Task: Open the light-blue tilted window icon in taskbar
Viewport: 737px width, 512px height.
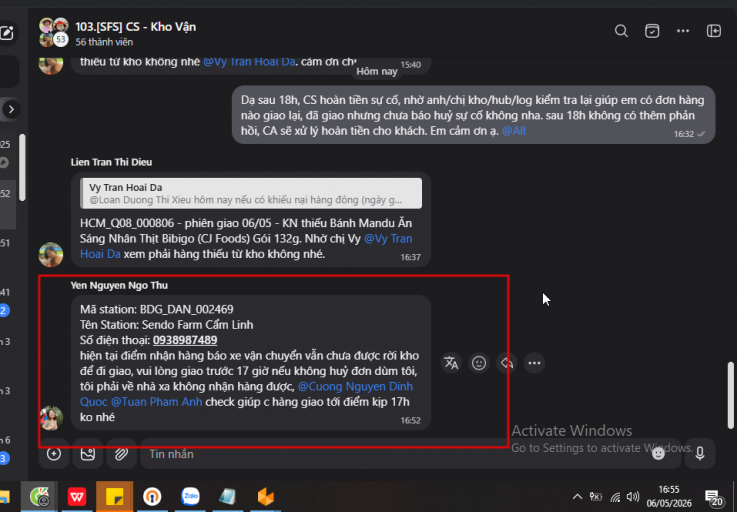Action: [228, 496]
